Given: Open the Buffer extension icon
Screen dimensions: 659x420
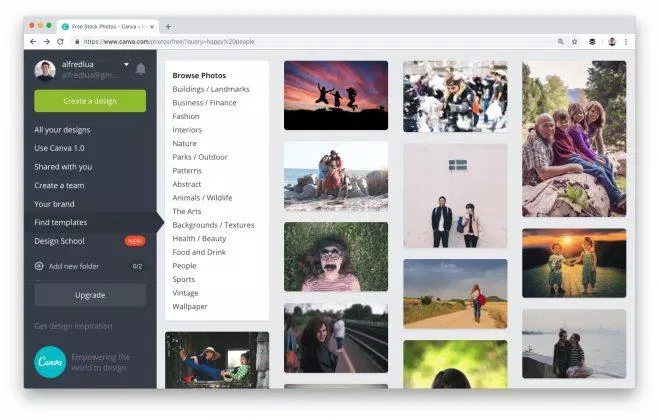Looking at the screenshot, I should [x=592, y=42].
